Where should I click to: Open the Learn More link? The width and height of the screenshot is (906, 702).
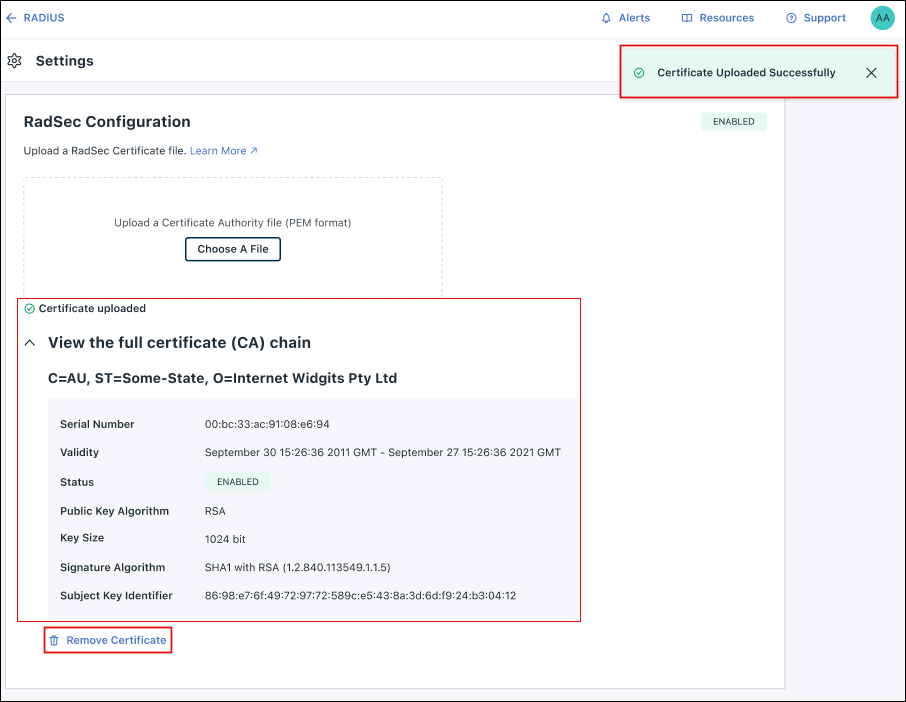pos(218,151)
